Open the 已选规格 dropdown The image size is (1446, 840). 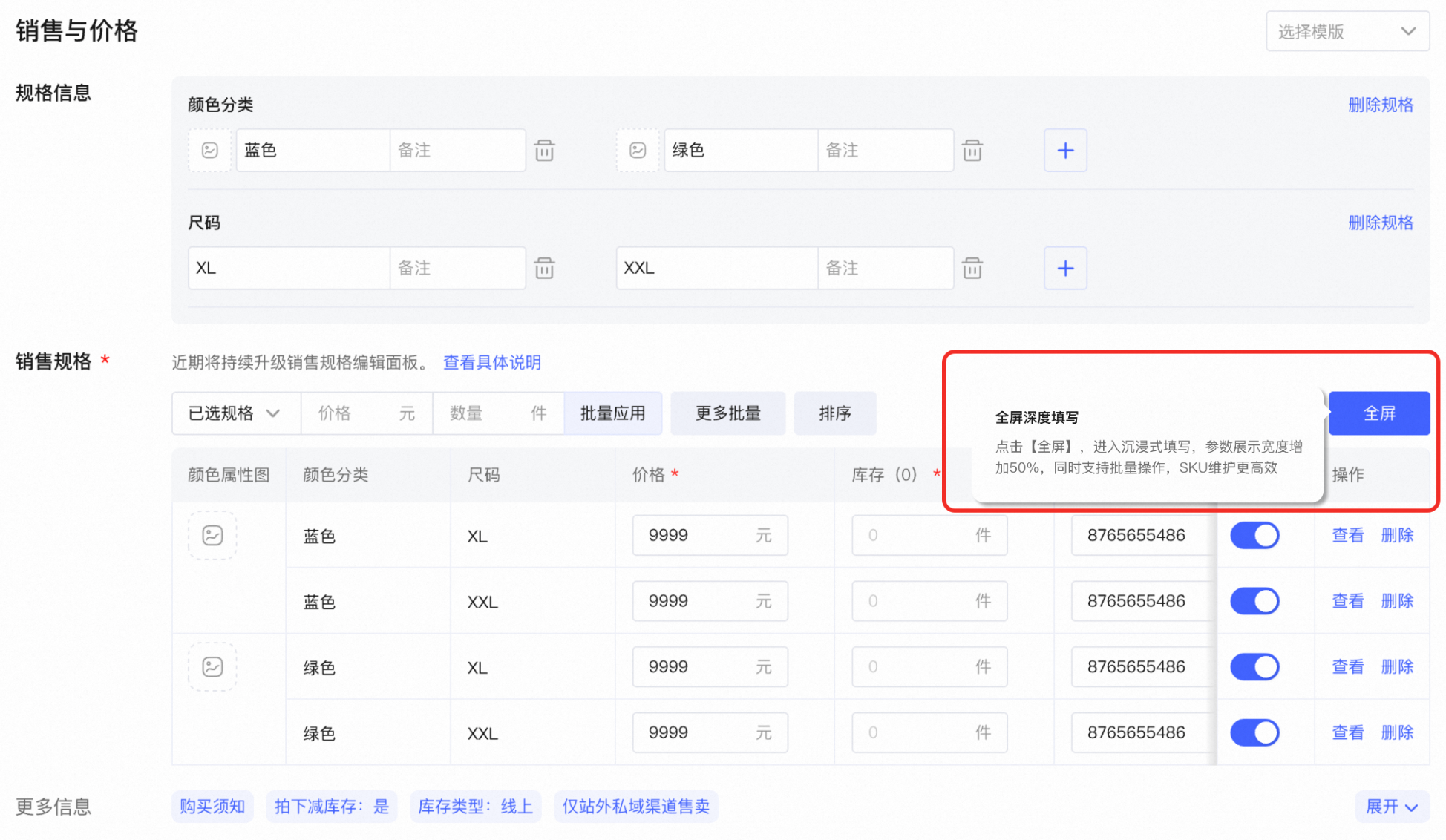[x=236, y=413]
